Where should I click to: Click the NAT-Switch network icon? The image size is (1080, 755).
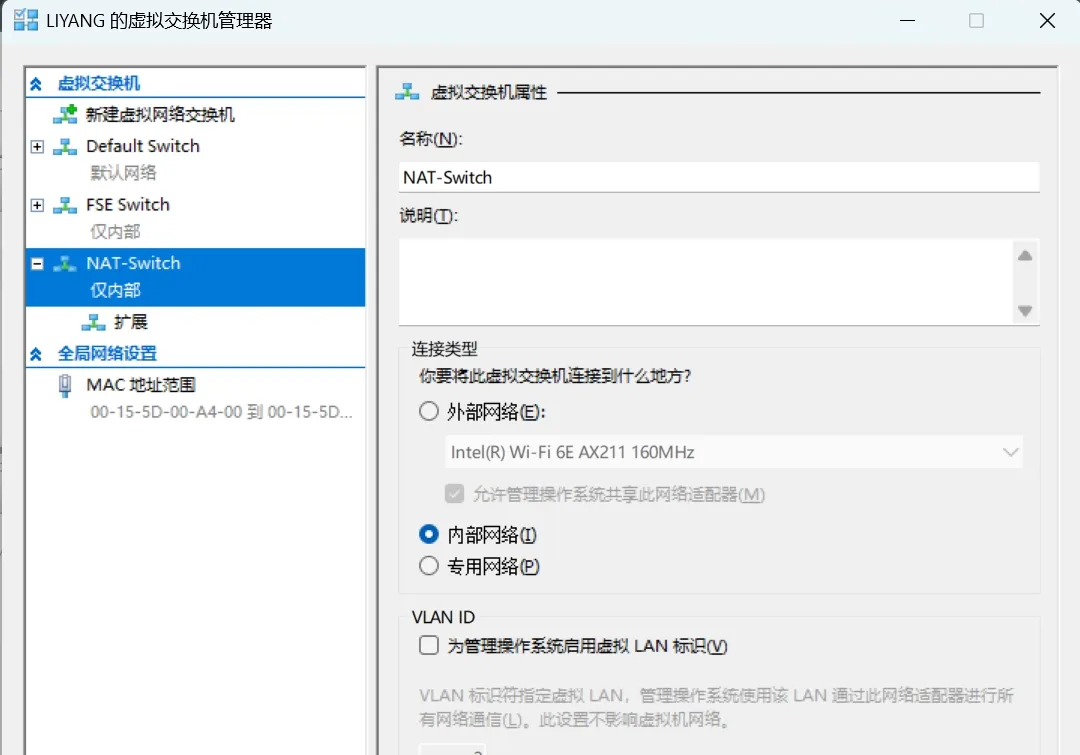point(65,263)
